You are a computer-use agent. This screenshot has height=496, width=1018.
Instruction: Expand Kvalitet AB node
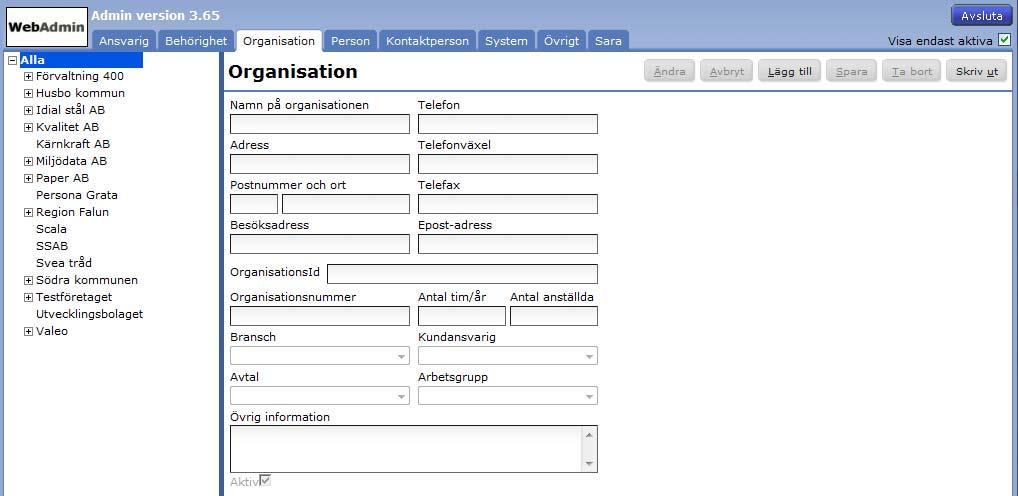click(29, 127)
